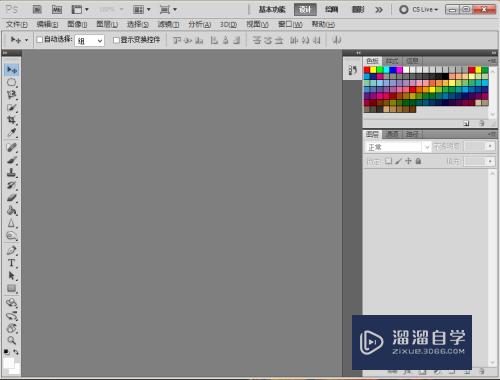500x380 pixels.
Task: Show more workspaces with double-arrow
Action: pyautogui.click(x=379, y=10)
